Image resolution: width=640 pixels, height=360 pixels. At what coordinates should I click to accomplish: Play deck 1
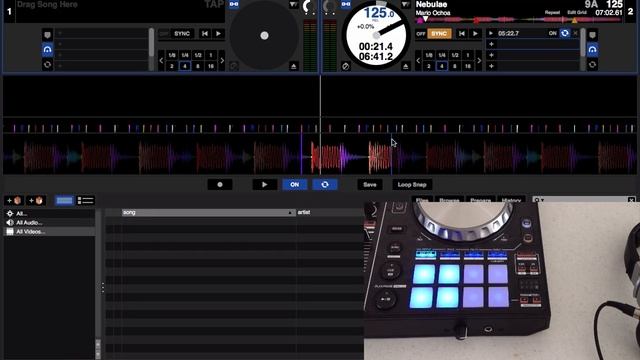[218, 33]
